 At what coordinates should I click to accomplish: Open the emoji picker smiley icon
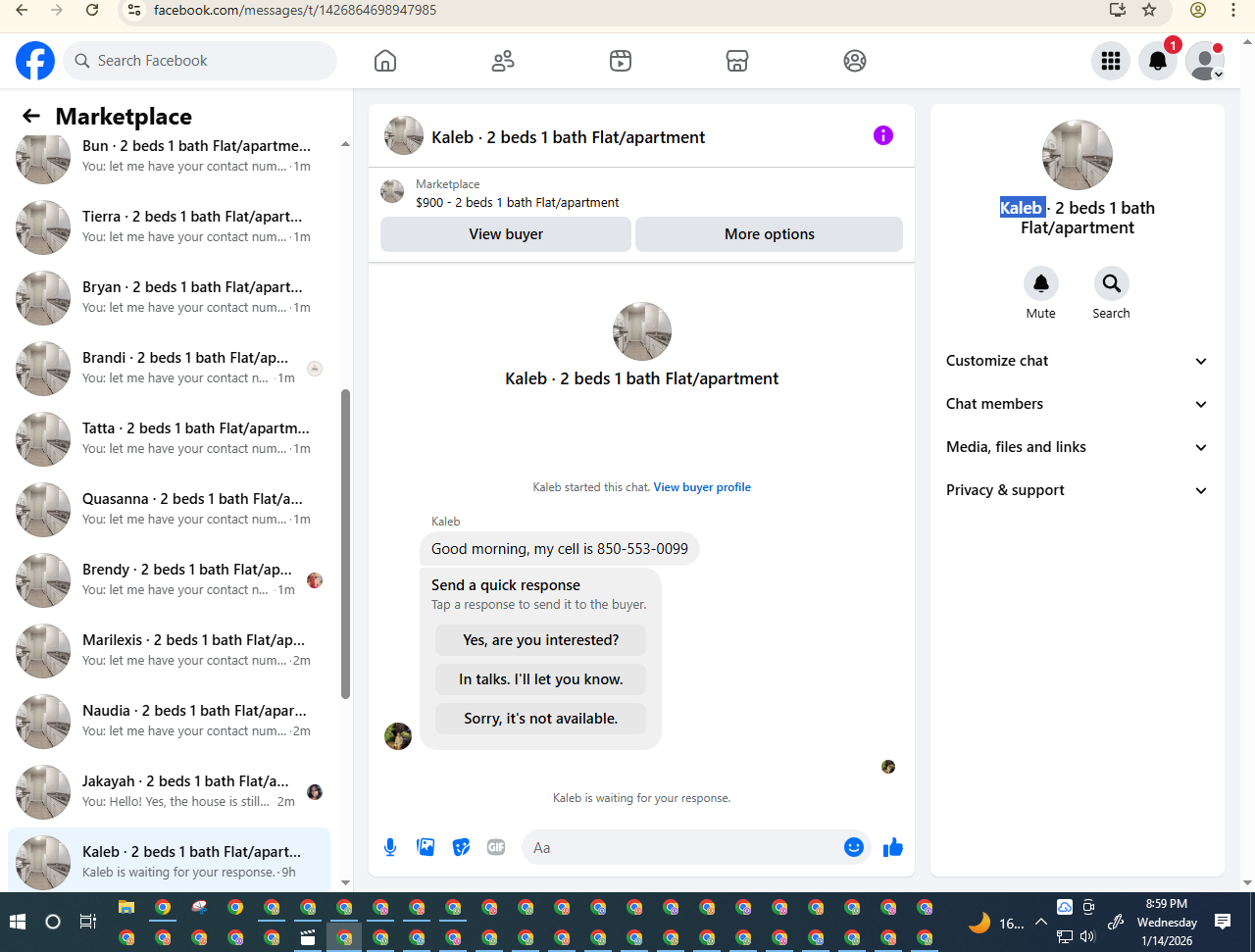(854, 847)
